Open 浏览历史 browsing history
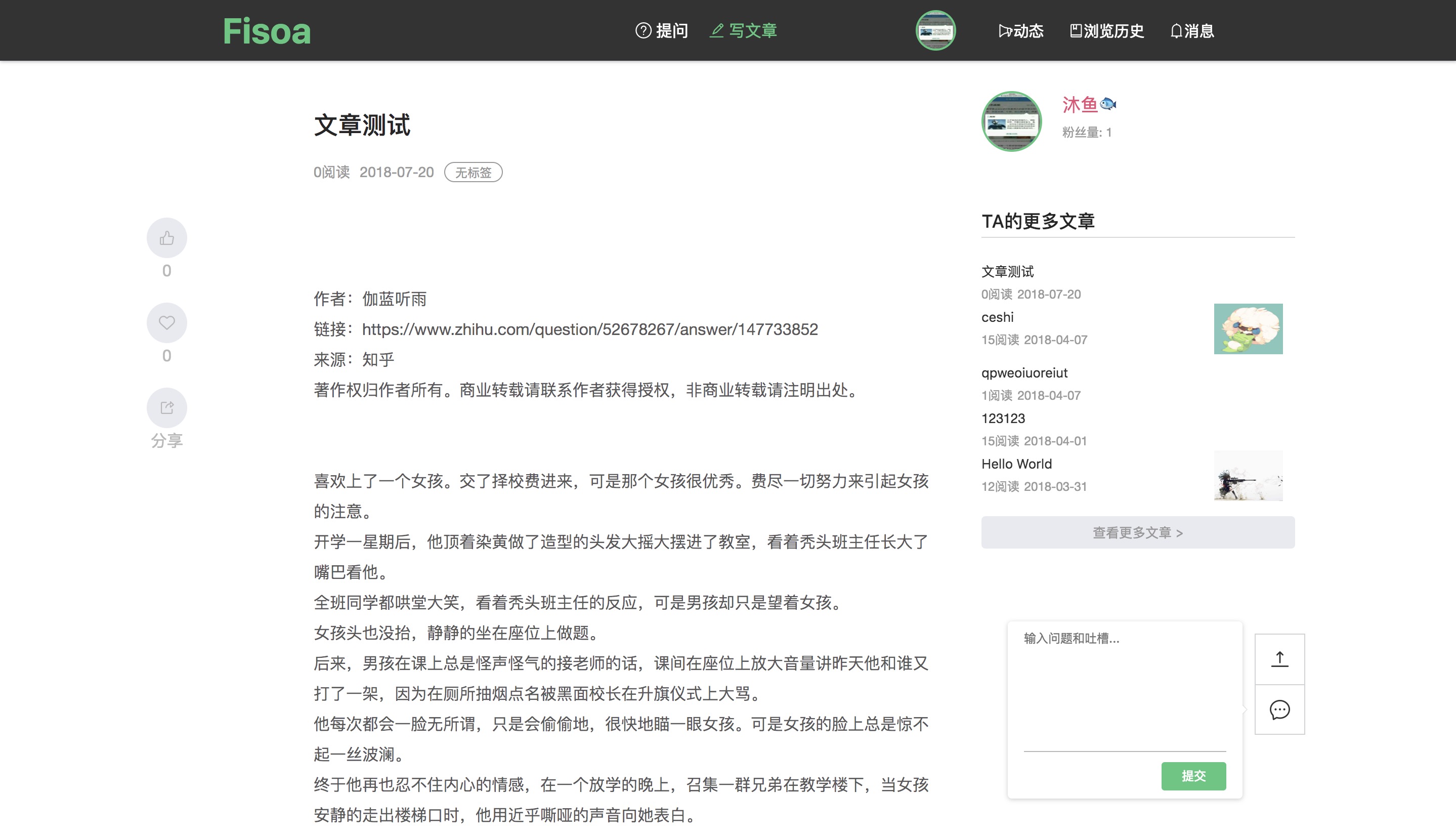This screenshot has width=1456, height=835. (1107, 30)
